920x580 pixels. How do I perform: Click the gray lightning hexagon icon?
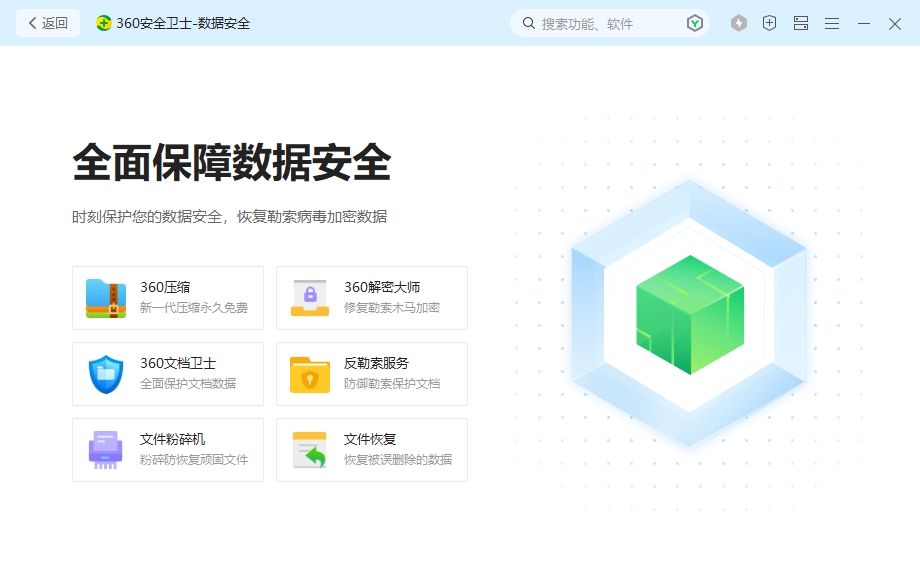point(739,23)
